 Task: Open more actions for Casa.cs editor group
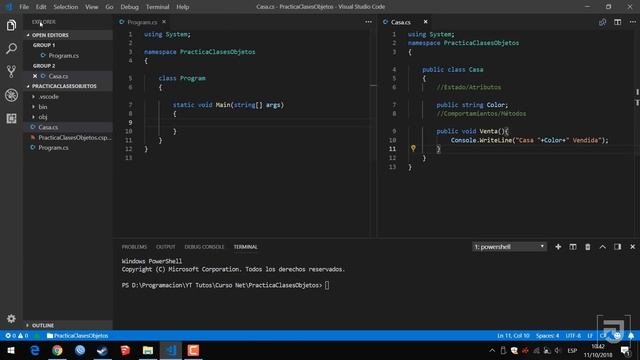[632, 22]
